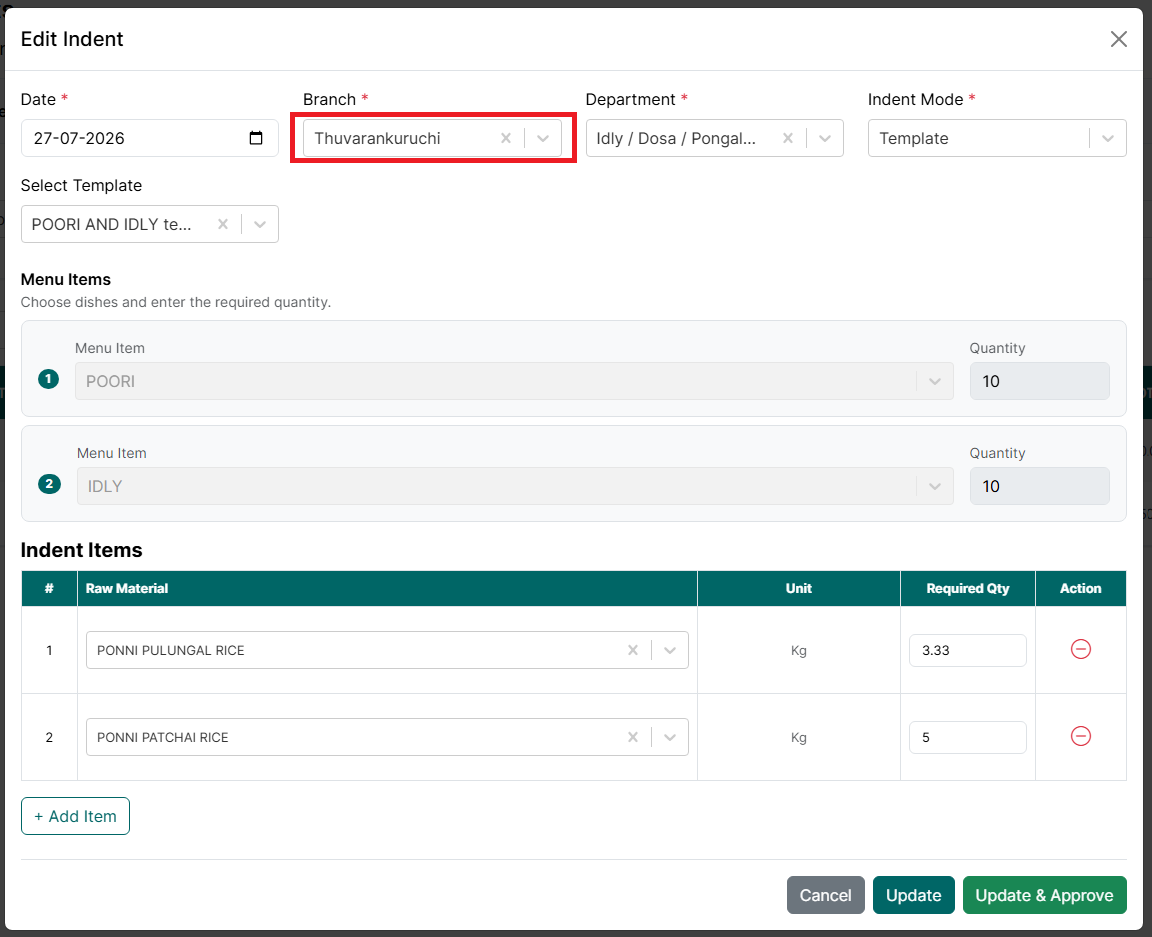
Task: Click the Update button
Action: [x=913, y=895]
